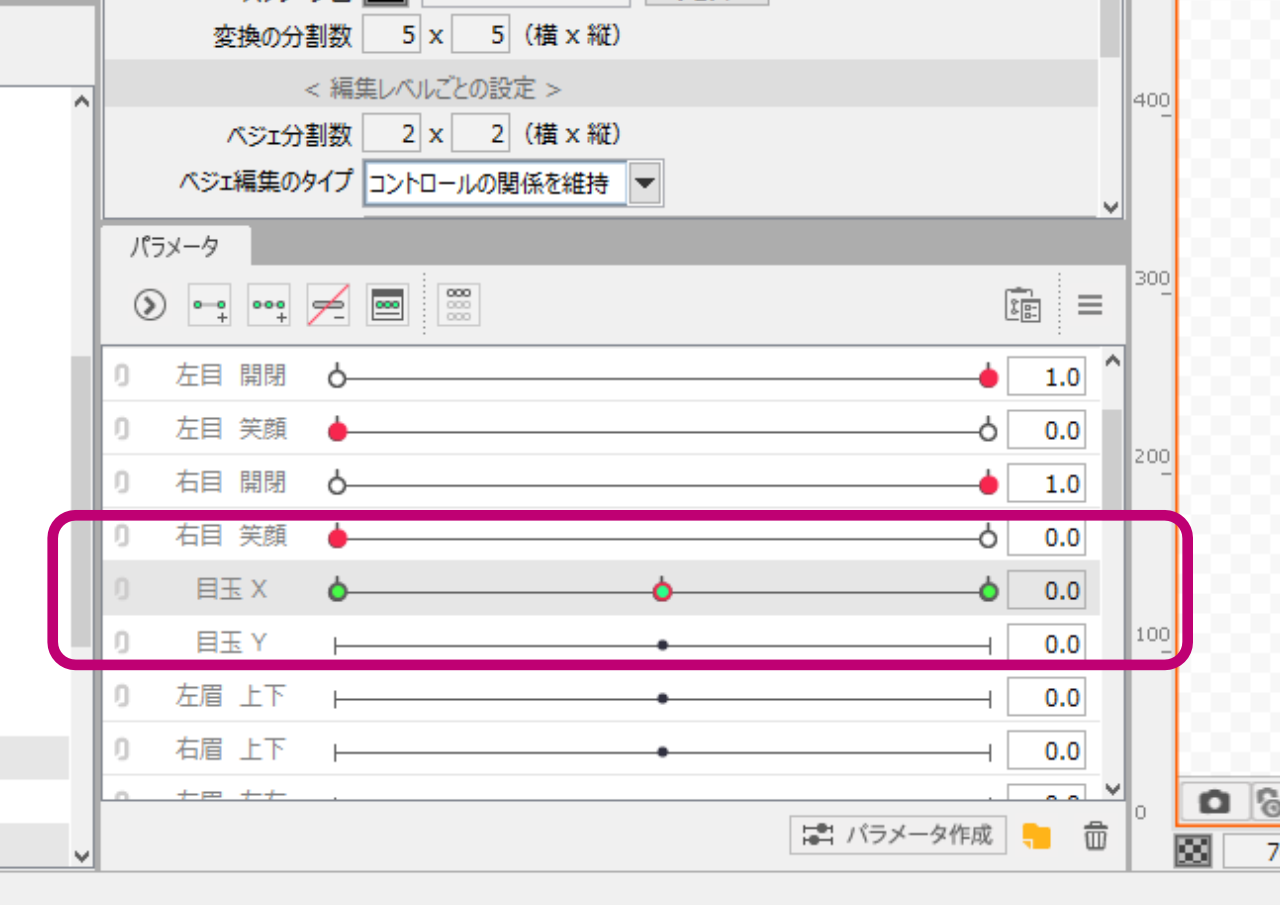This screenshot has width=1280, height=905.
Task: Click the inspector panel scroll down arrow
Action: (x=1110, y=207)
